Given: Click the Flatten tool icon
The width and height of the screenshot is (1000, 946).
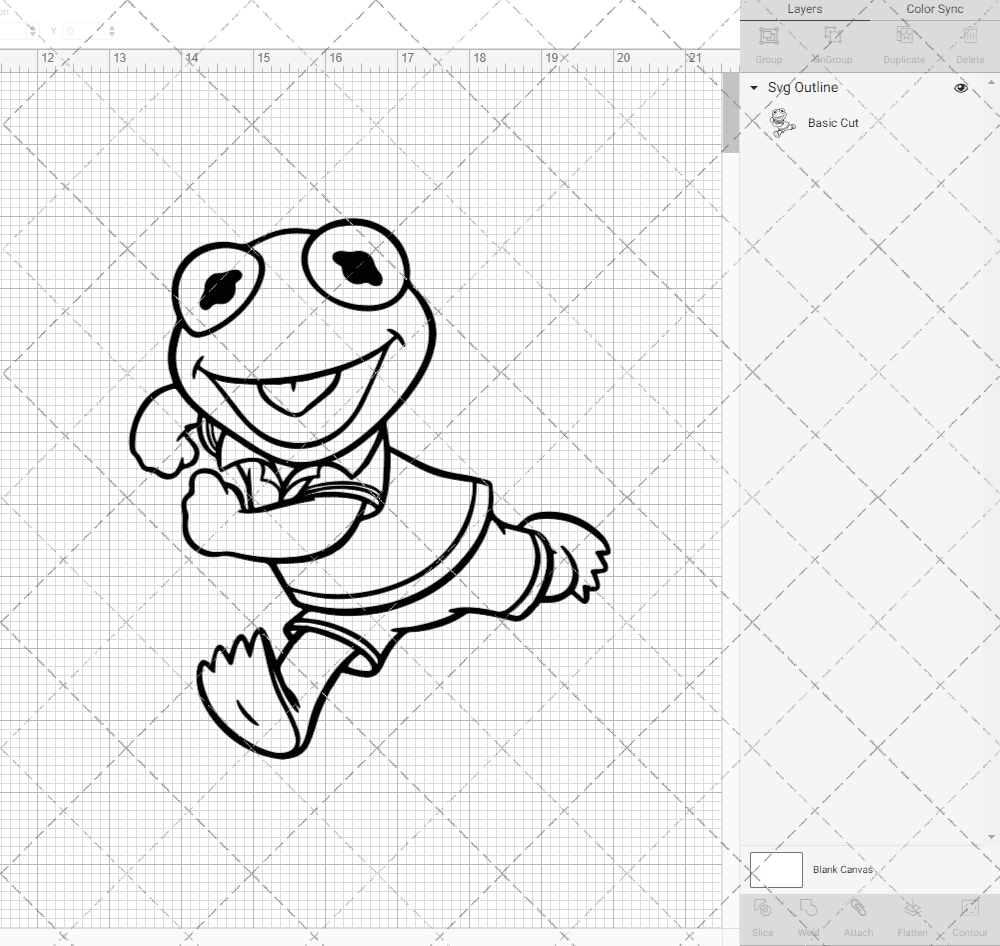Looking at the screenshot, I should click(x=913, y=908).
